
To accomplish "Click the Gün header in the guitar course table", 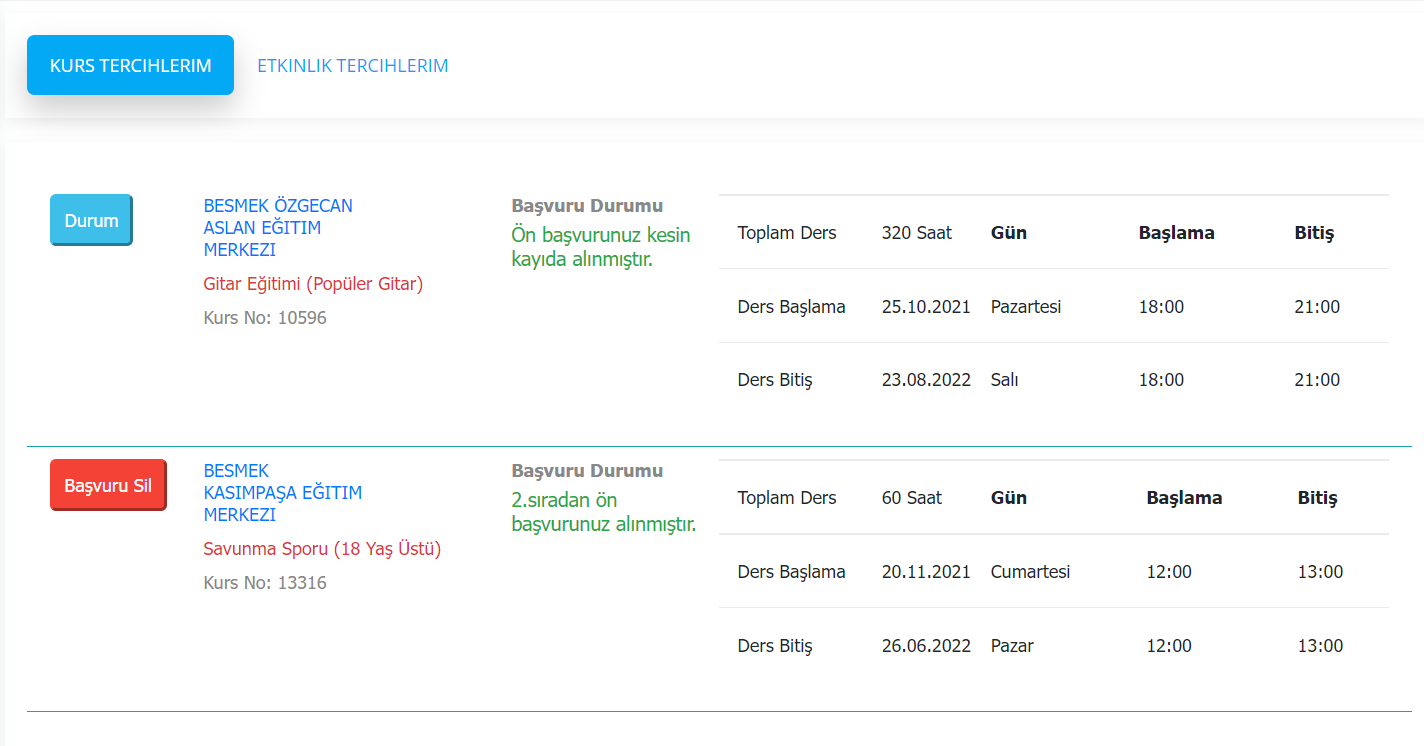I will point(1008,233).
